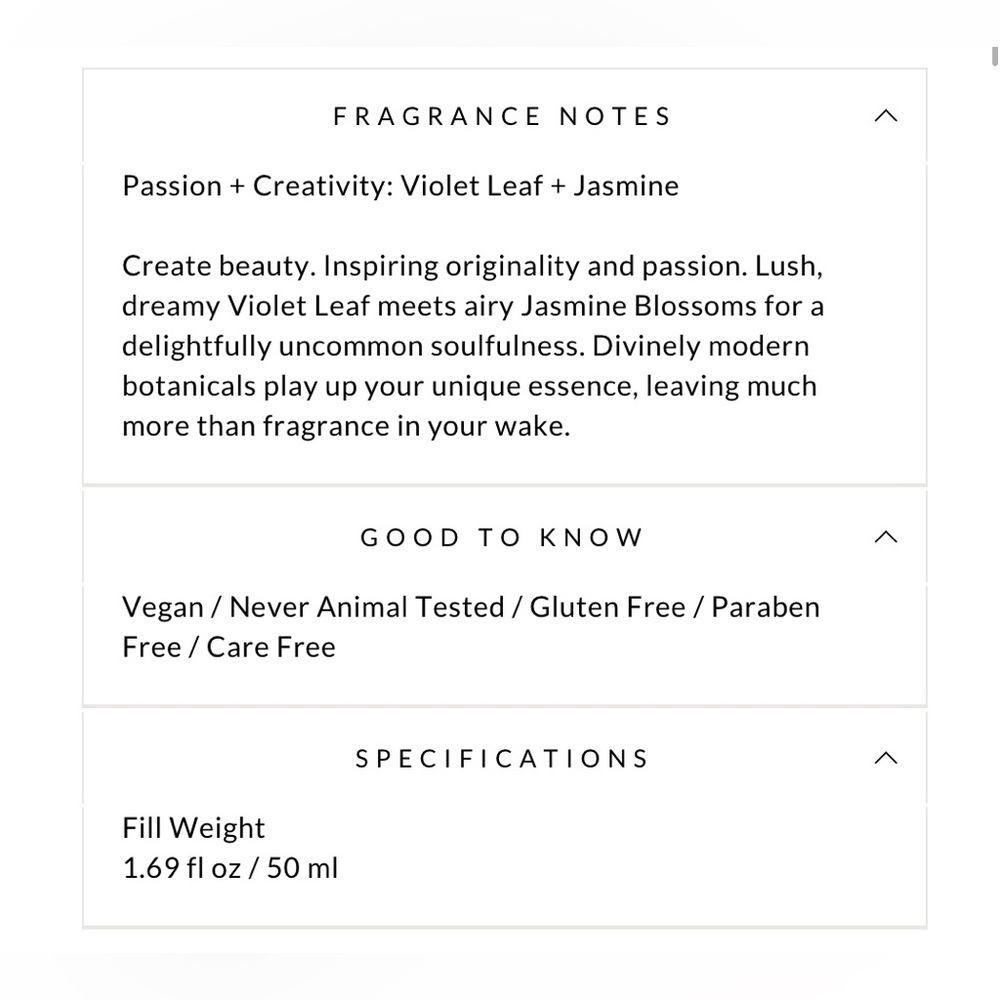The height and width of the screenshot is (1000, 1000).
Task: Click the 'delightfully uncommon soulfulness' phrase
Action: tap(353, 346)
